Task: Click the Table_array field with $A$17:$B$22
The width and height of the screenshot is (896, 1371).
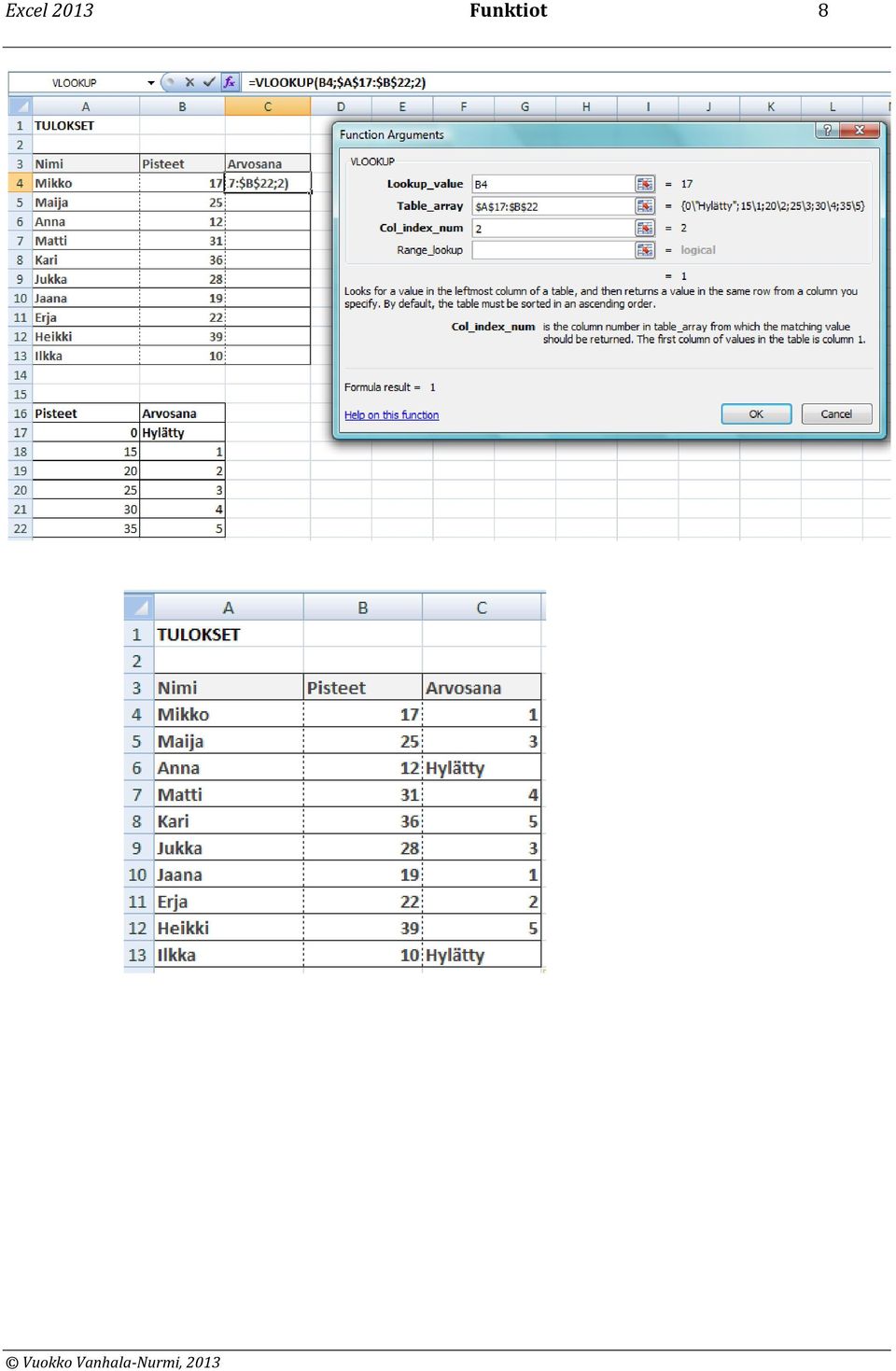Action: 553,206
